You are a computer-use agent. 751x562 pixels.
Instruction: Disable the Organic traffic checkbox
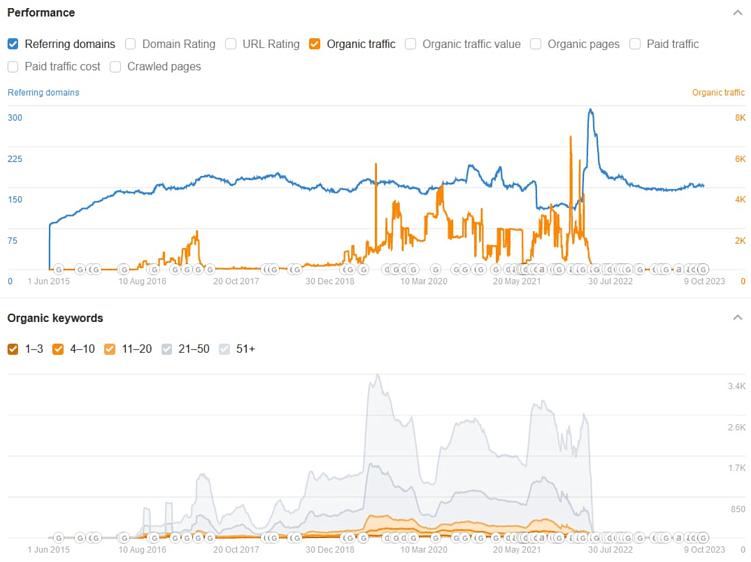pyautogui.click(x=315, y=44)
